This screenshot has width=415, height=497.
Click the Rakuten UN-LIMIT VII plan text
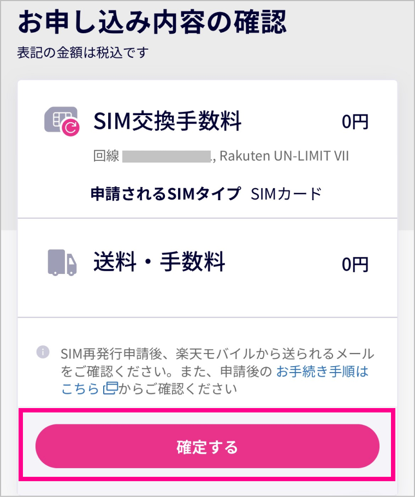point(284,156)
